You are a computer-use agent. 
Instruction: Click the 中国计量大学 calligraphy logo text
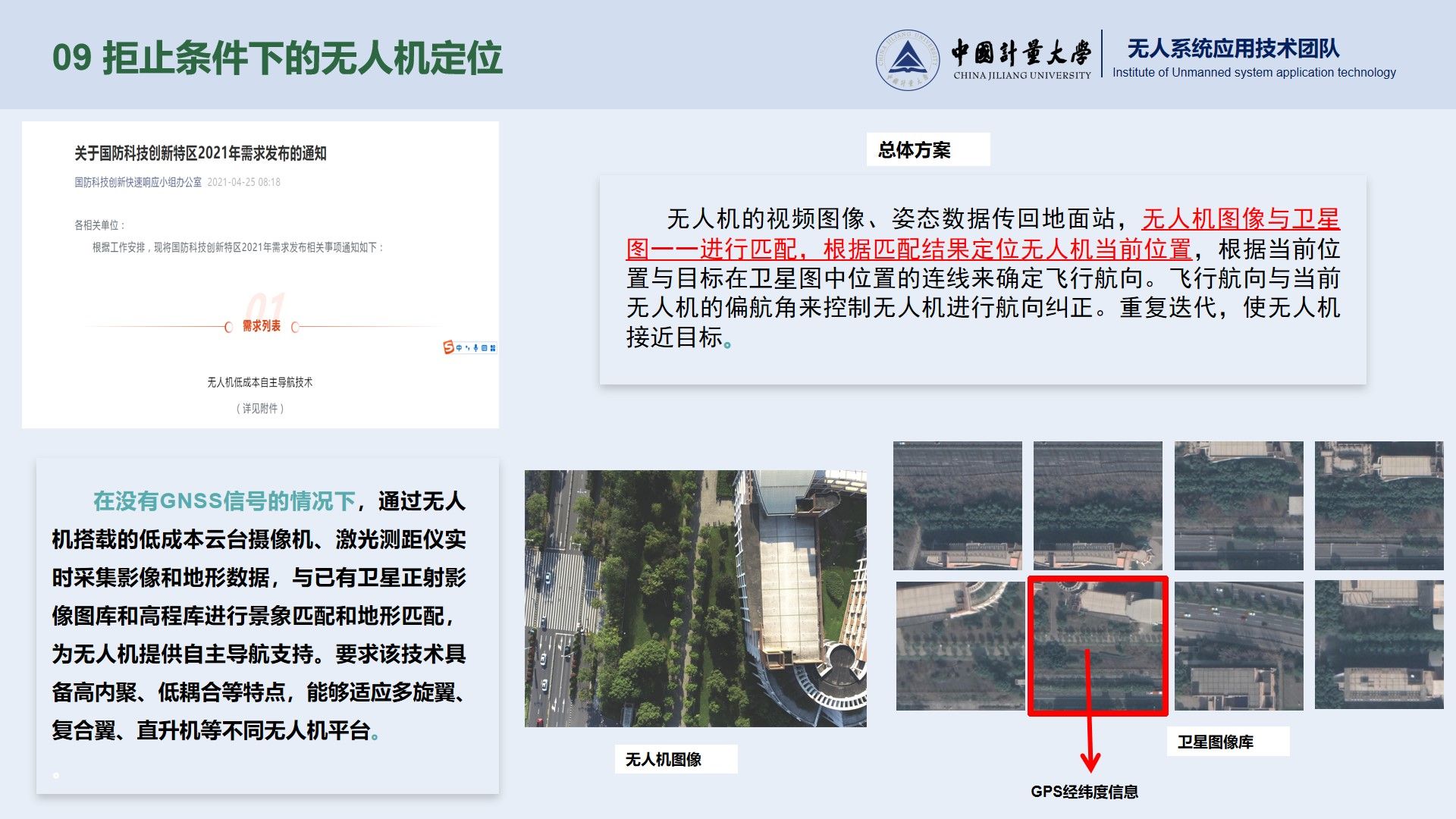(x=1021, y=52)
